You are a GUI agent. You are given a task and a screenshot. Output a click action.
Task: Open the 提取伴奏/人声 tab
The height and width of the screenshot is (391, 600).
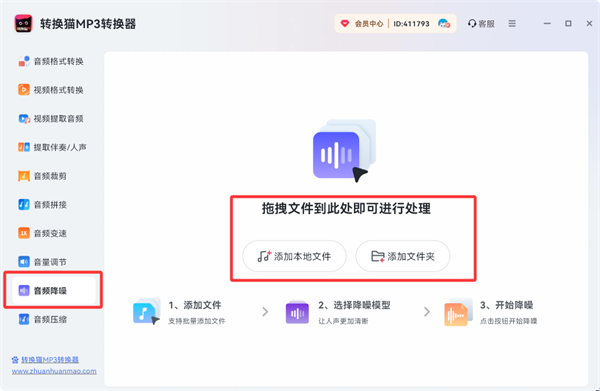53,147
